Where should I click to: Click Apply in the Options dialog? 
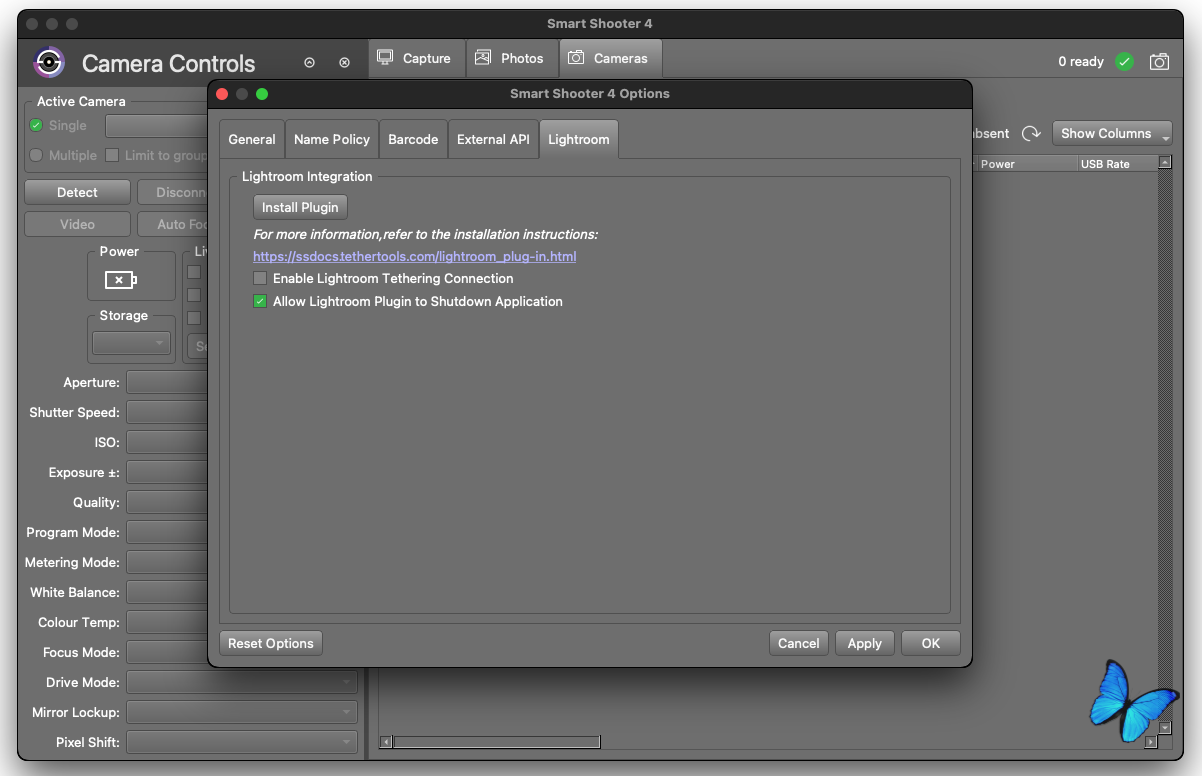(x=865, y=643)
